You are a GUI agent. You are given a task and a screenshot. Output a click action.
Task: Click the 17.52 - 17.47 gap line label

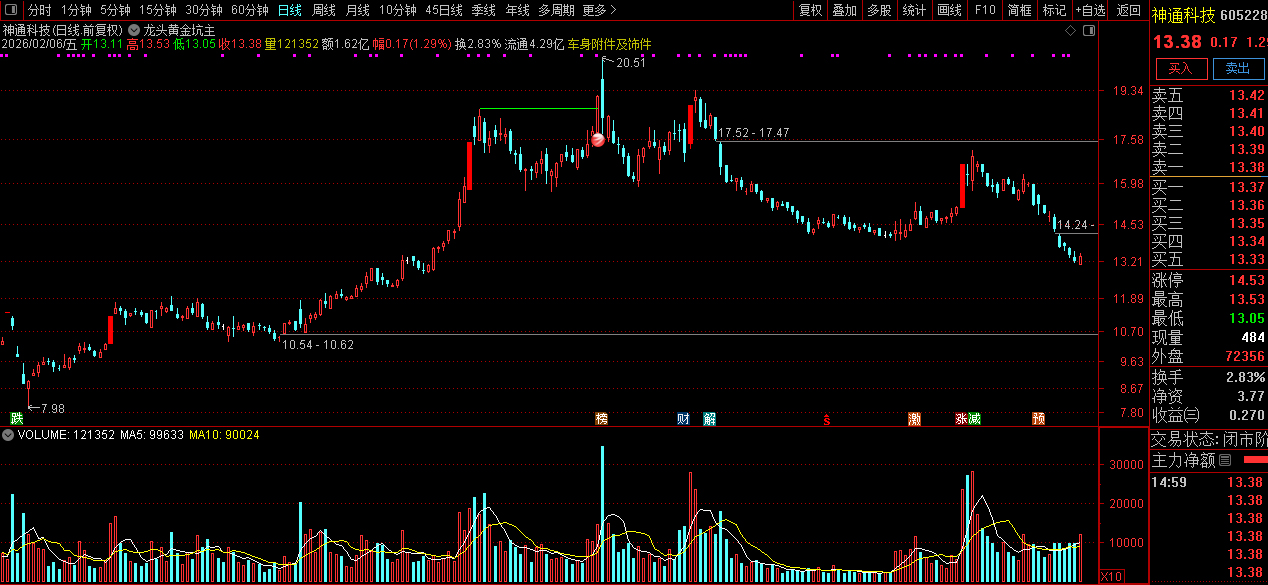tap(754, 133)
